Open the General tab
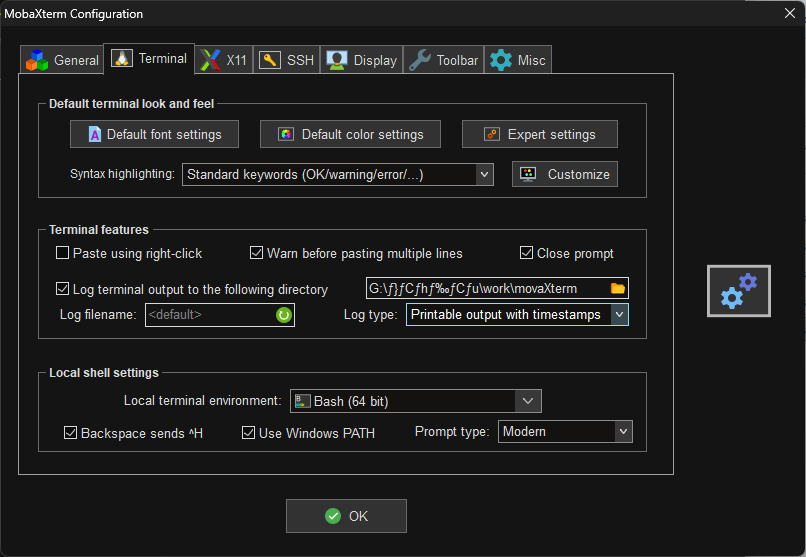Screen dimensions: 806x557 click(x=63, y=60)
